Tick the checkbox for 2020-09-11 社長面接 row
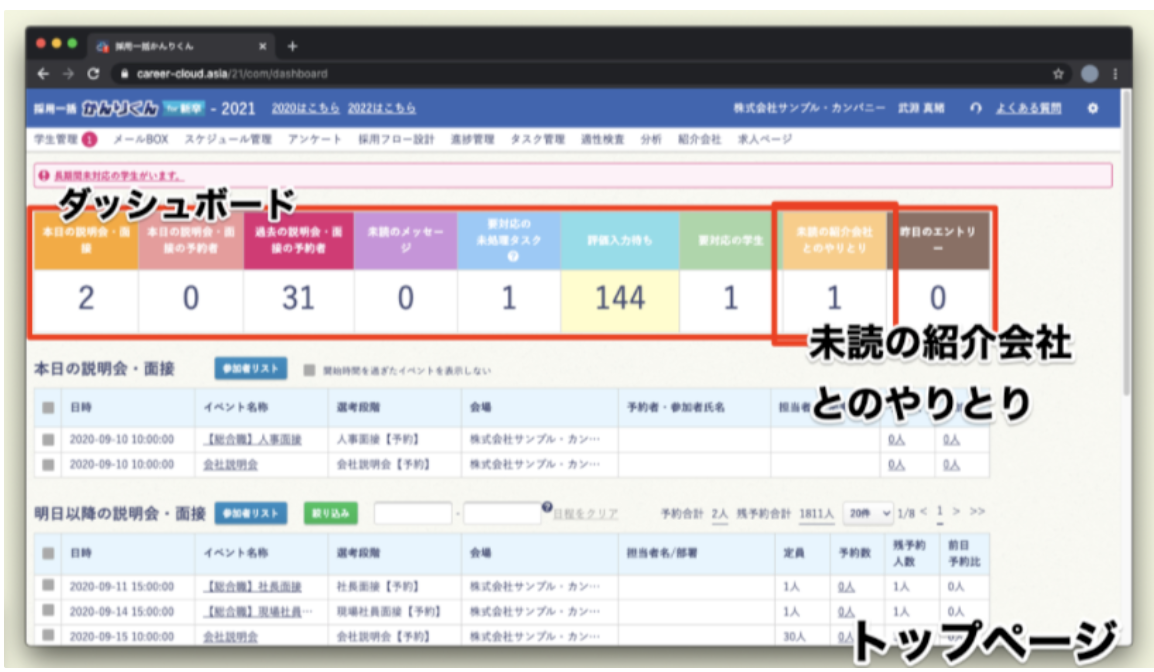Viewport: 1154px width, 672px height. [48, 587]
